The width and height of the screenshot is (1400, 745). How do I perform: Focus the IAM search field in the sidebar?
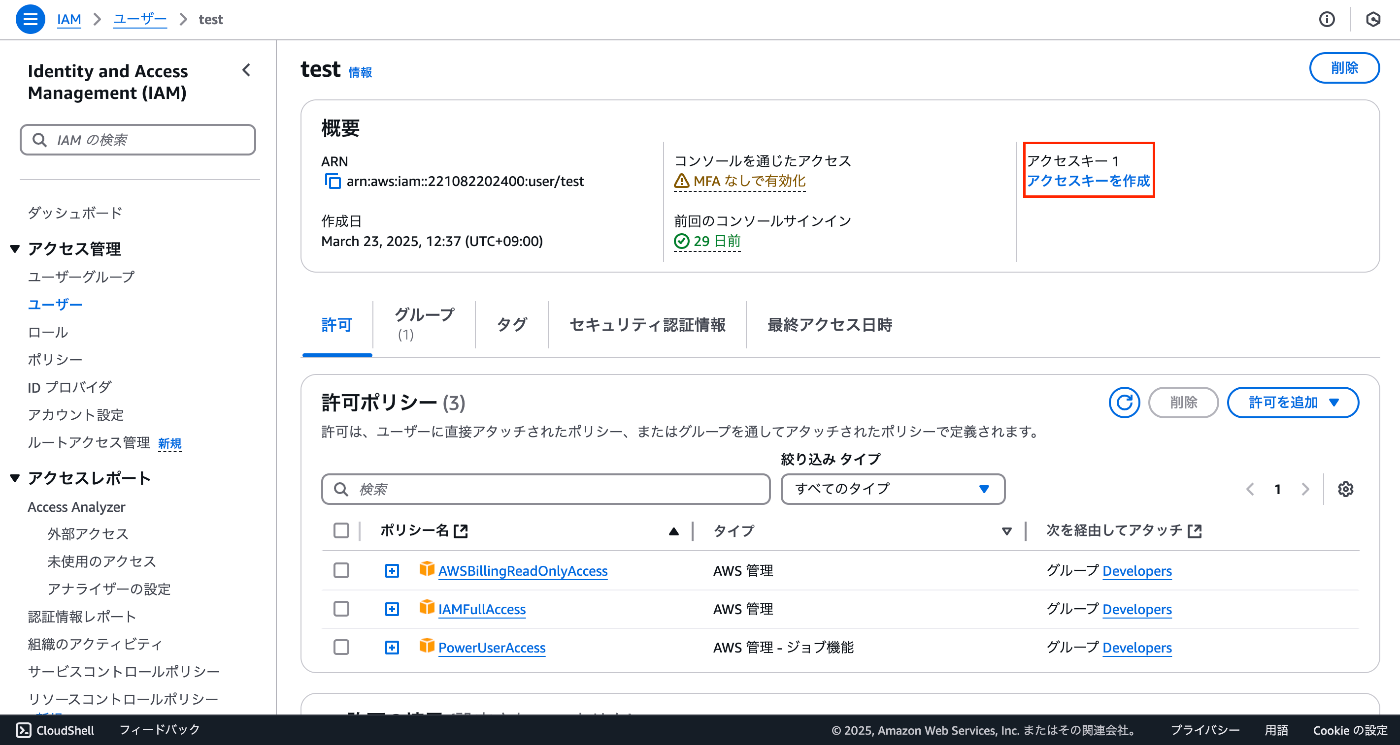tap(138, 140)
